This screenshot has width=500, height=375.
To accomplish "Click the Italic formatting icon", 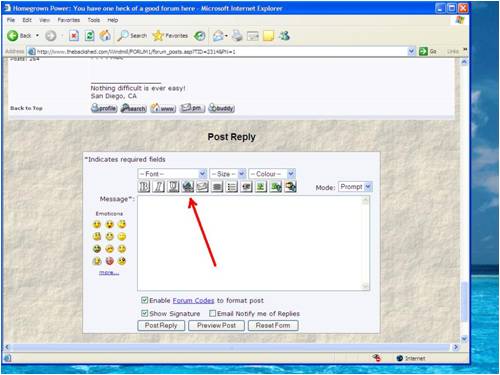I will click(x=159, y=186).
